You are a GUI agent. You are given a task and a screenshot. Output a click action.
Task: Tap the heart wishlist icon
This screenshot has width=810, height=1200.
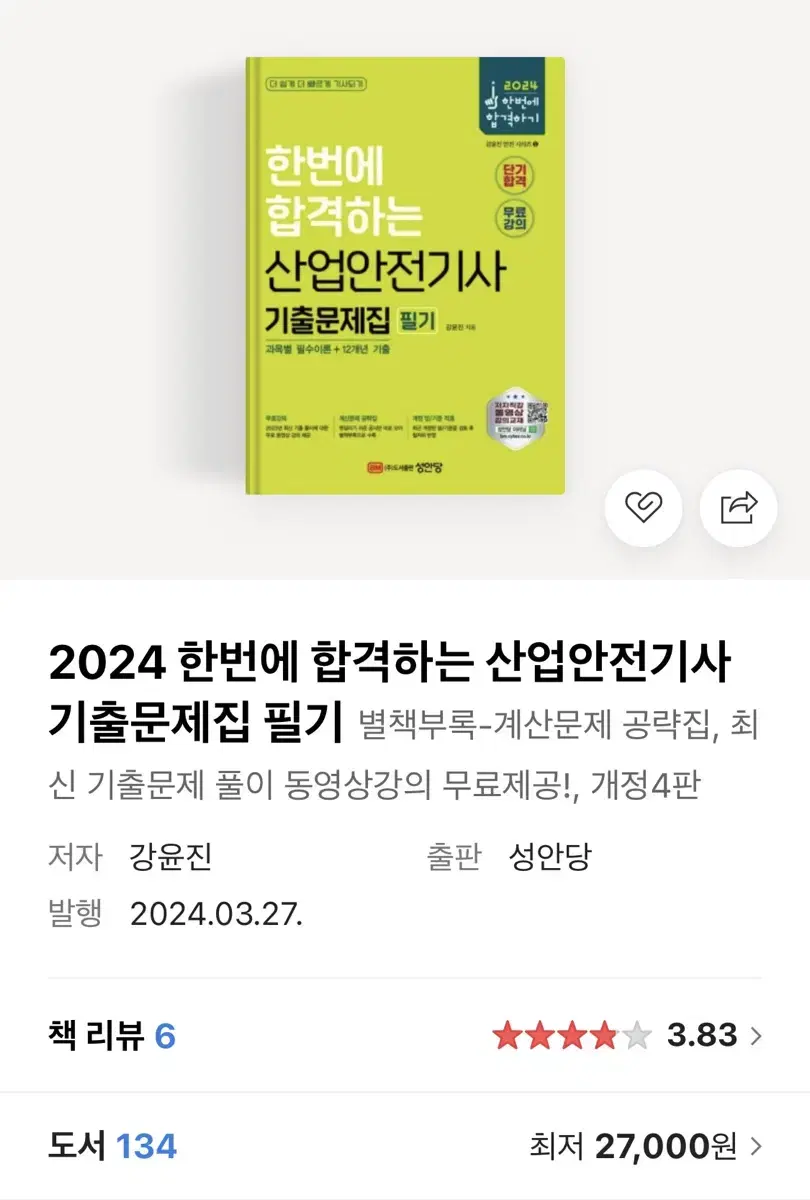coord(644,508)
